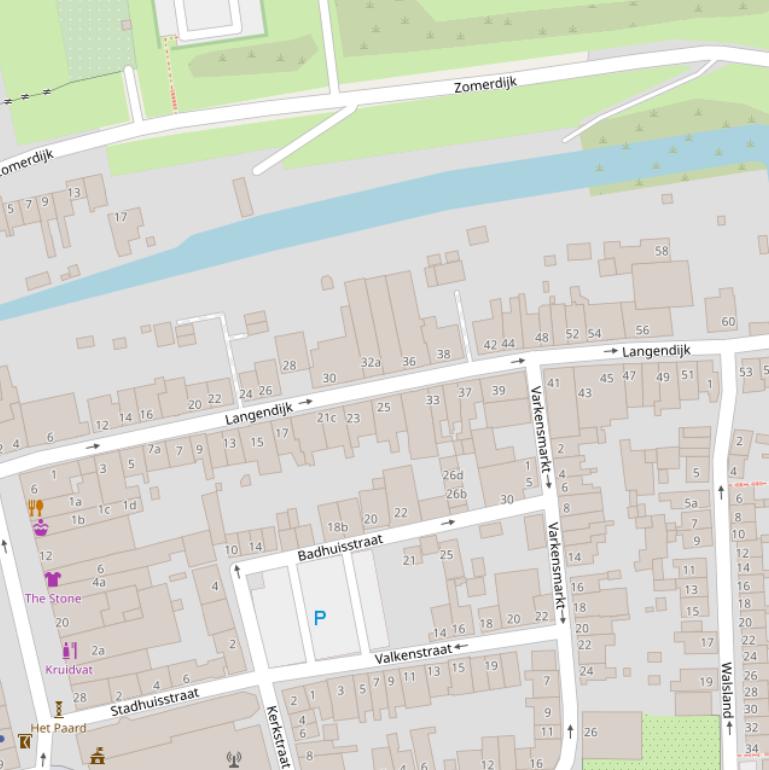The image size is (769, 770).
Task: Click the communication tower antenna icon
Action: (234, 760)
